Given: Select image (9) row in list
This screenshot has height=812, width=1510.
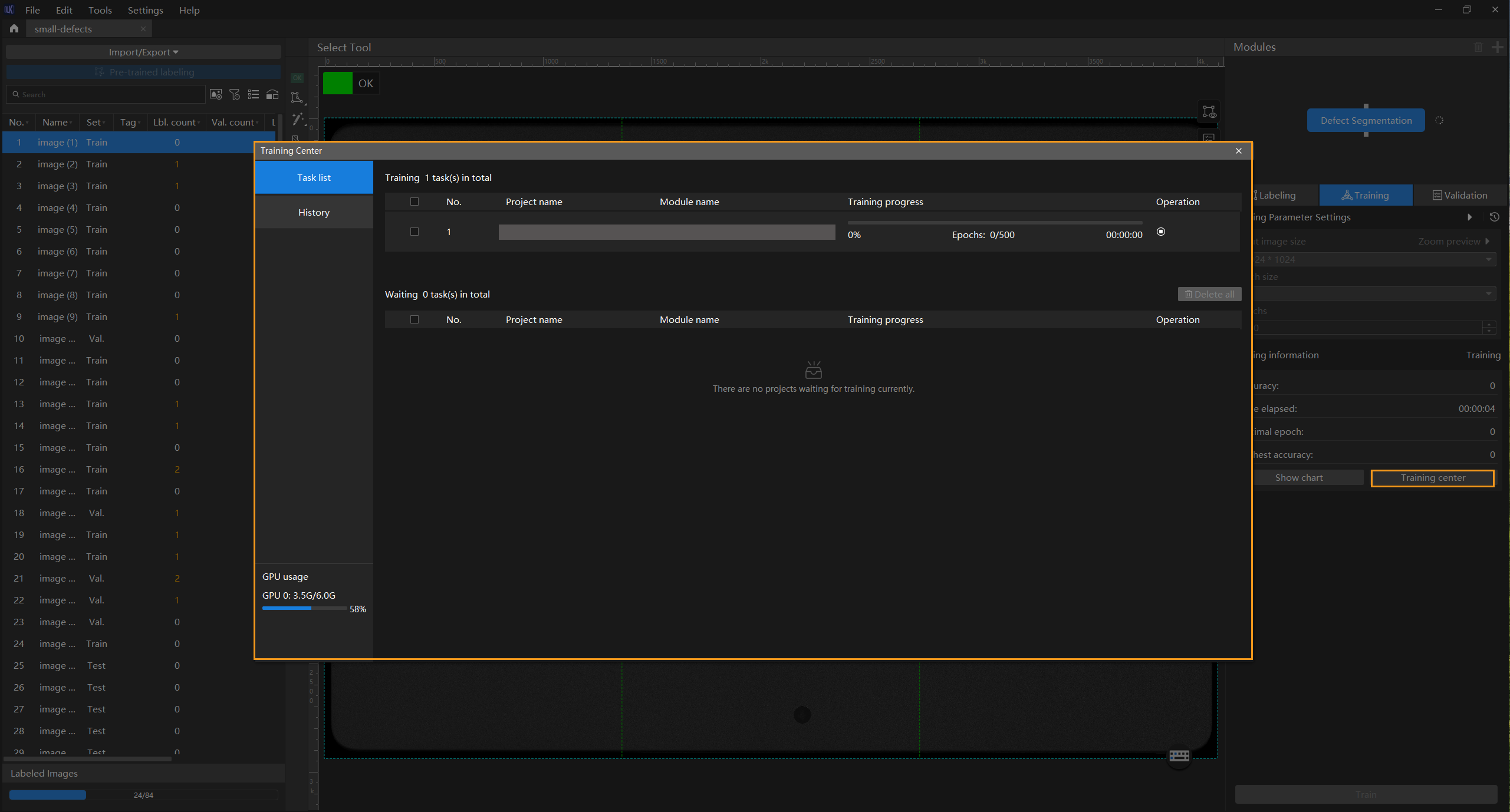Looking at the screenshot, I should pyautogui.click(x=129, y=317).
